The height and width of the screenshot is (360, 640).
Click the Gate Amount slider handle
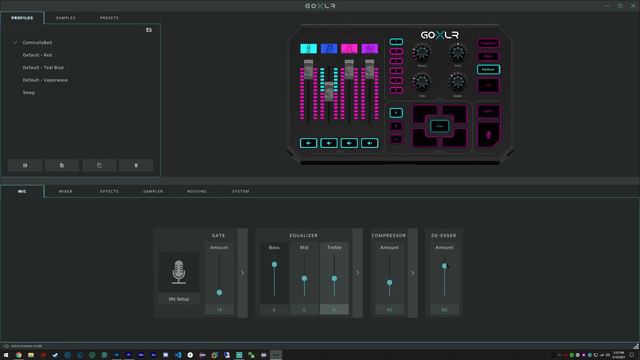219,293
